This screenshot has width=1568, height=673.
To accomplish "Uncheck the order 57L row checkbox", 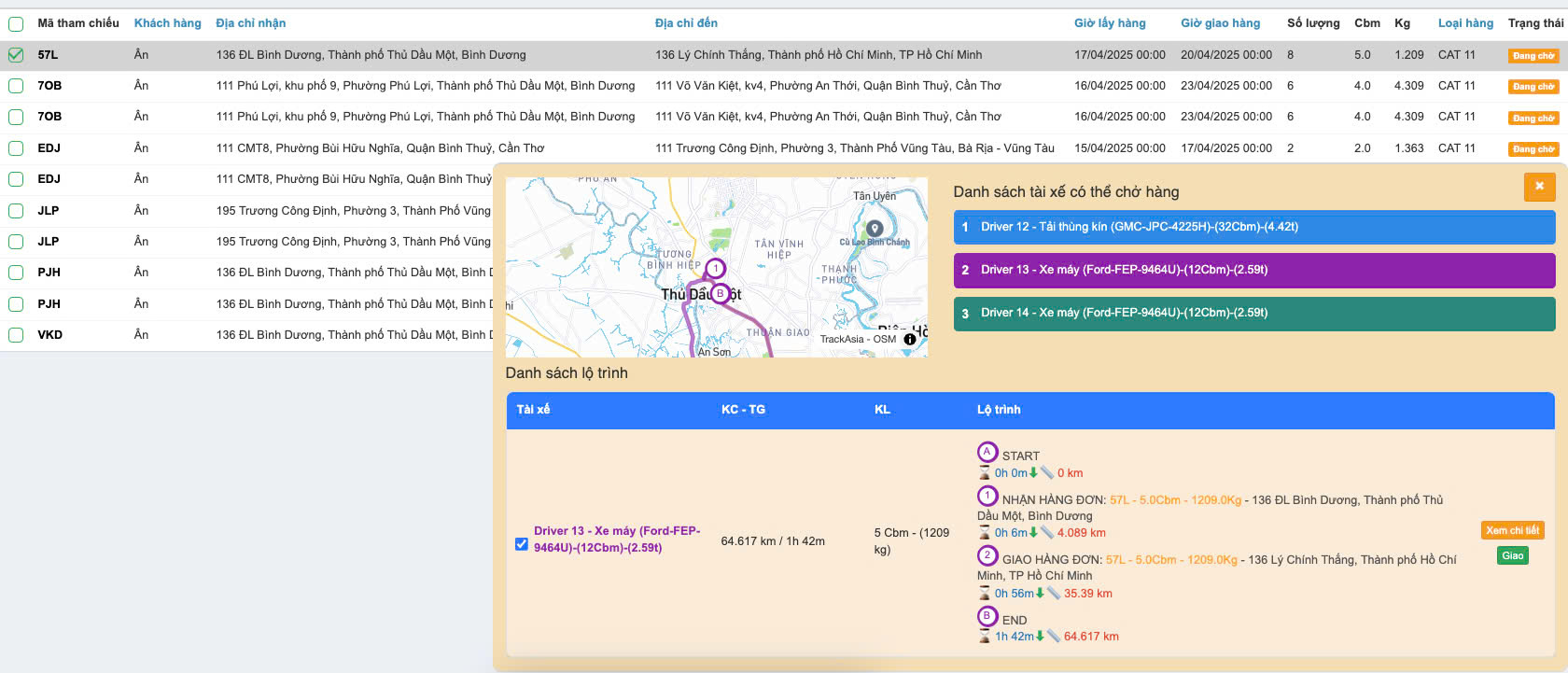I will tap(16, 55).
